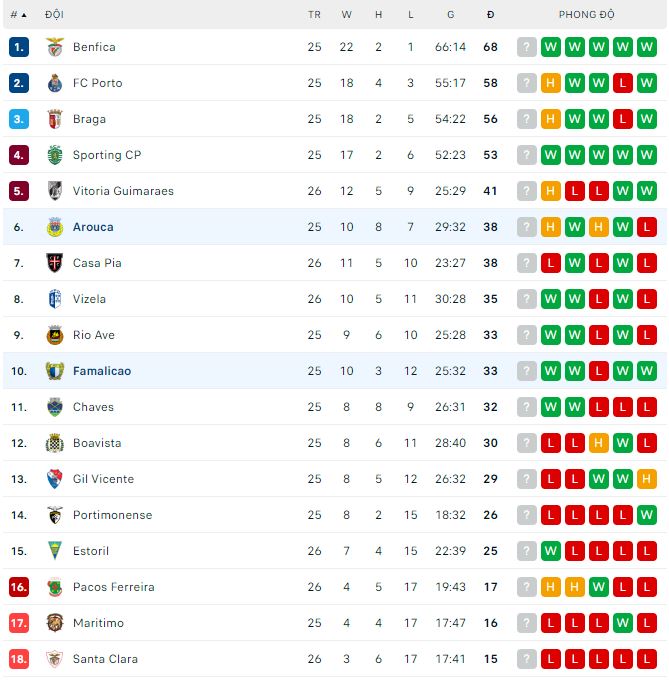Click the Sporting CP team logo
The height and width of the screenshot is (681, 669).
coord(55,155)
